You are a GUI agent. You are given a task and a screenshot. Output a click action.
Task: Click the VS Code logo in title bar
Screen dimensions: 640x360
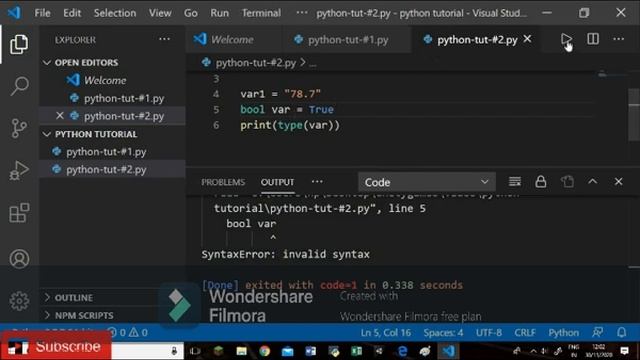tap(14, 13)
